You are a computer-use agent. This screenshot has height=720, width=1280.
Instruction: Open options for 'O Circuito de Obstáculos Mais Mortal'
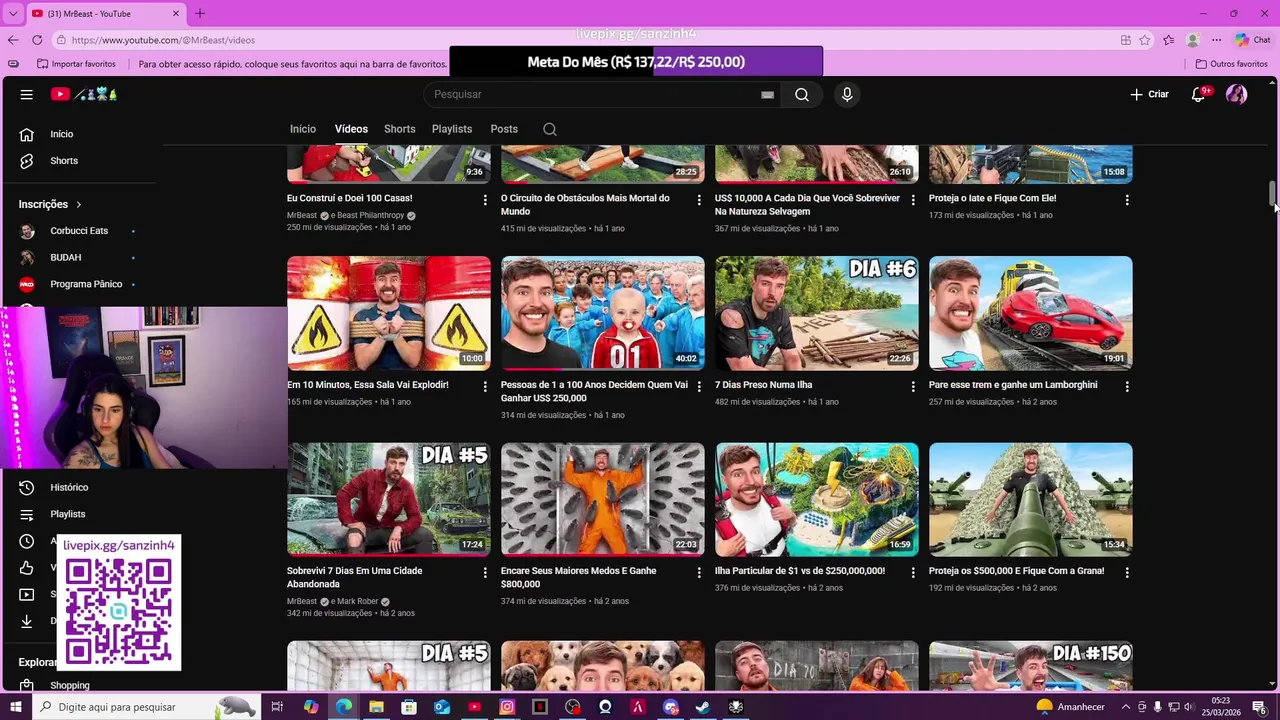[x=699, y=200]
